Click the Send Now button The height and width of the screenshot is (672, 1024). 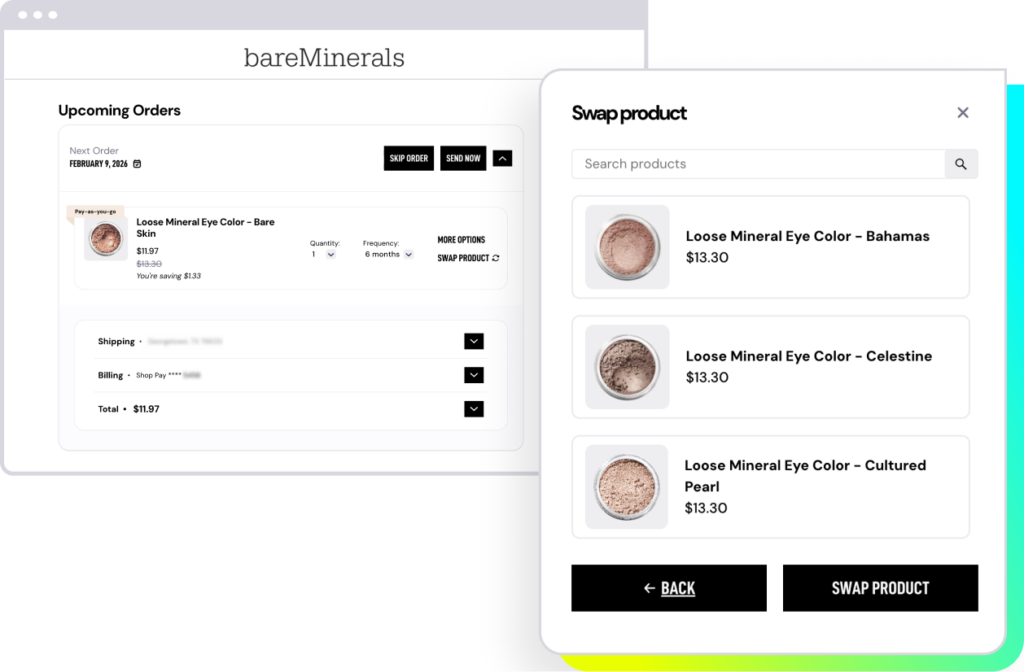point(463,158)
